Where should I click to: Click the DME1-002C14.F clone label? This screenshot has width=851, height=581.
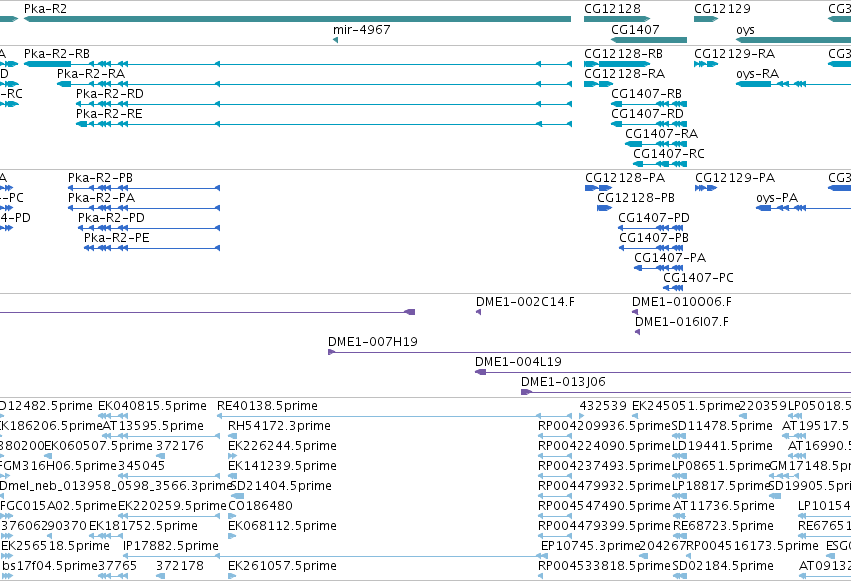[525, 302]
